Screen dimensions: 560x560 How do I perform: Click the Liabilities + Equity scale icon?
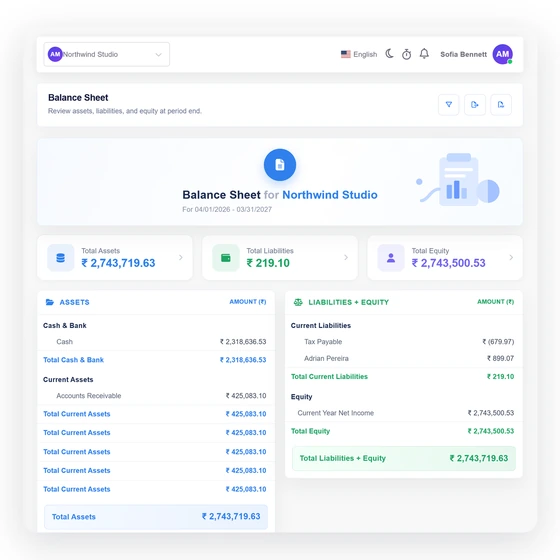298,302
